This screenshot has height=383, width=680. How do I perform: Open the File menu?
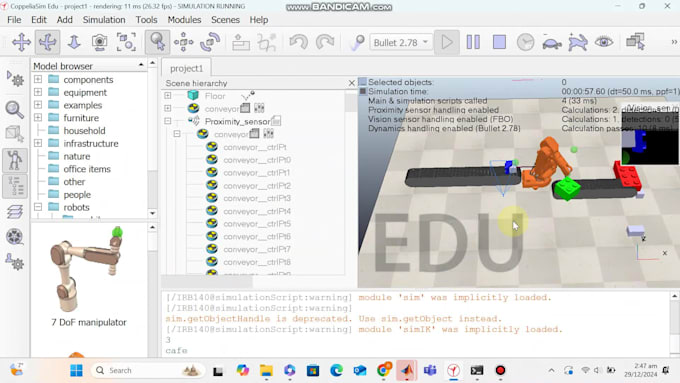pos(14,20)
